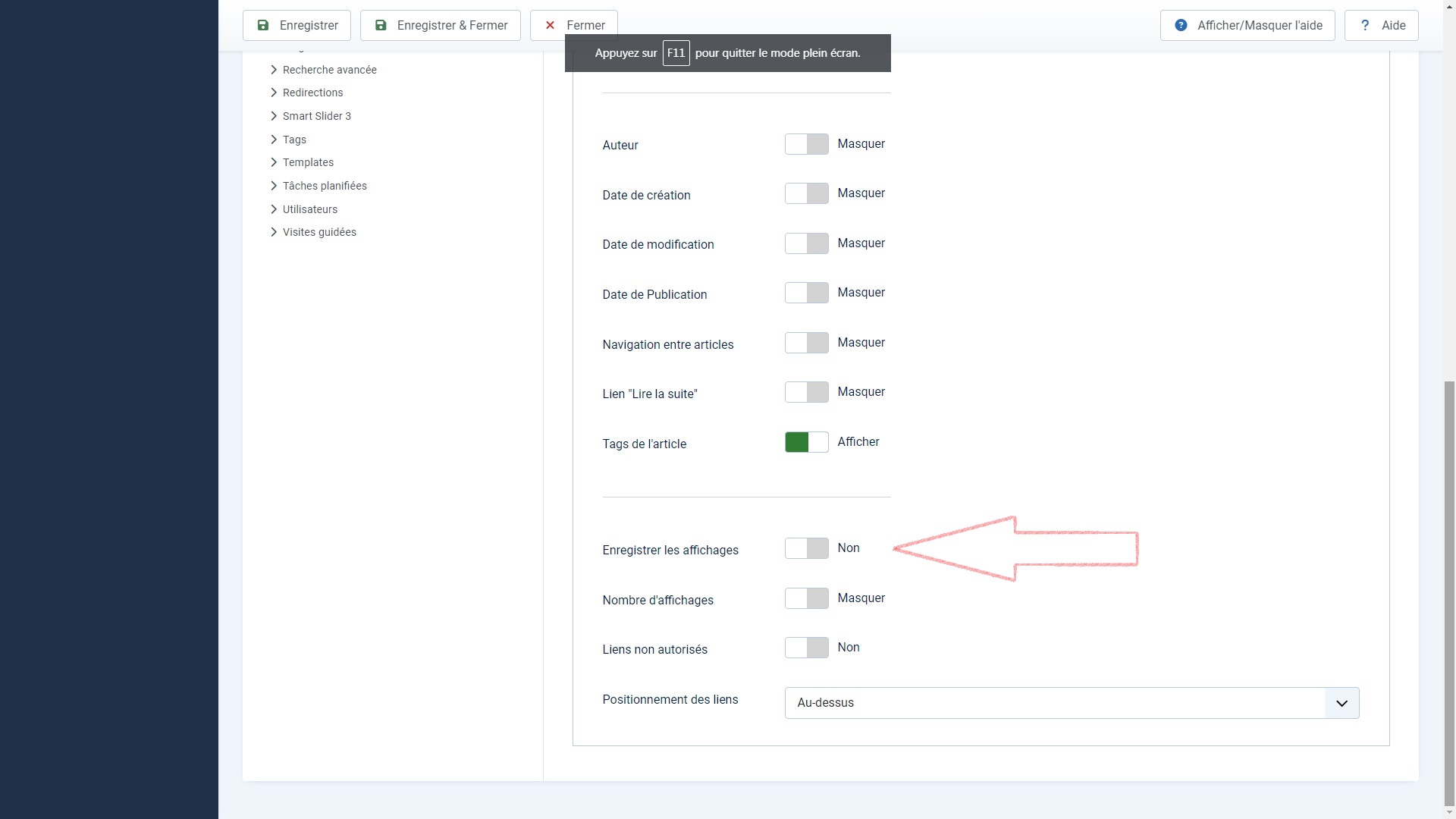Viewport: 1456px width, 819px height.
Task: Click the chevron icon beside Templates
Action: pos(274,162)
